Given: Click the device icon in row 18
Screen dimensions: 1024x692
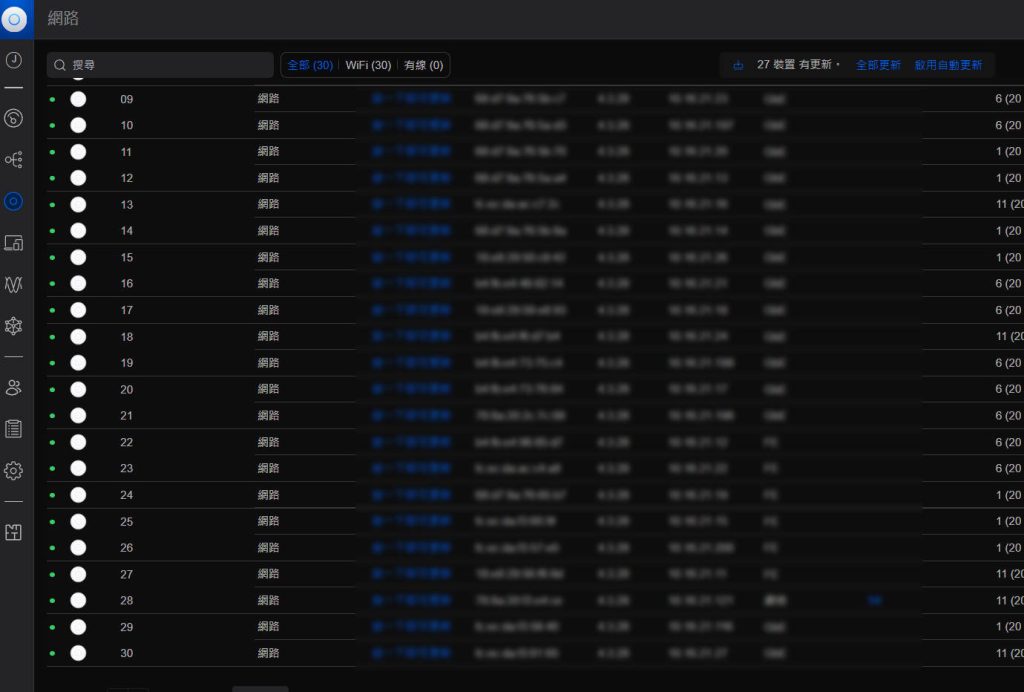Looking at the screenshot, I should click(78, 337).
